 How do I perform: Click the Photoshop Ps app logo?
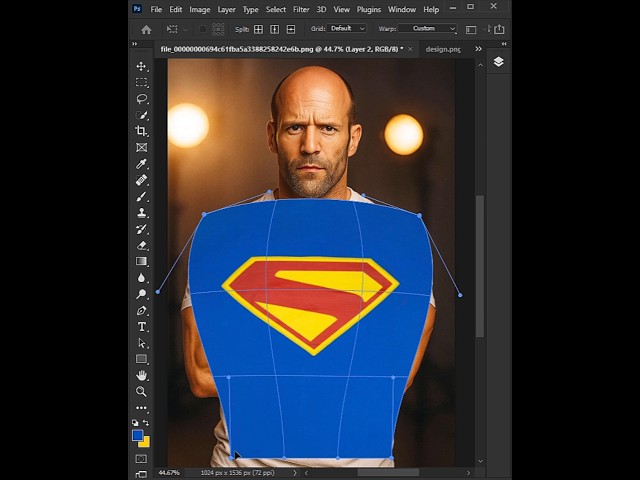[x=138, y=9]
